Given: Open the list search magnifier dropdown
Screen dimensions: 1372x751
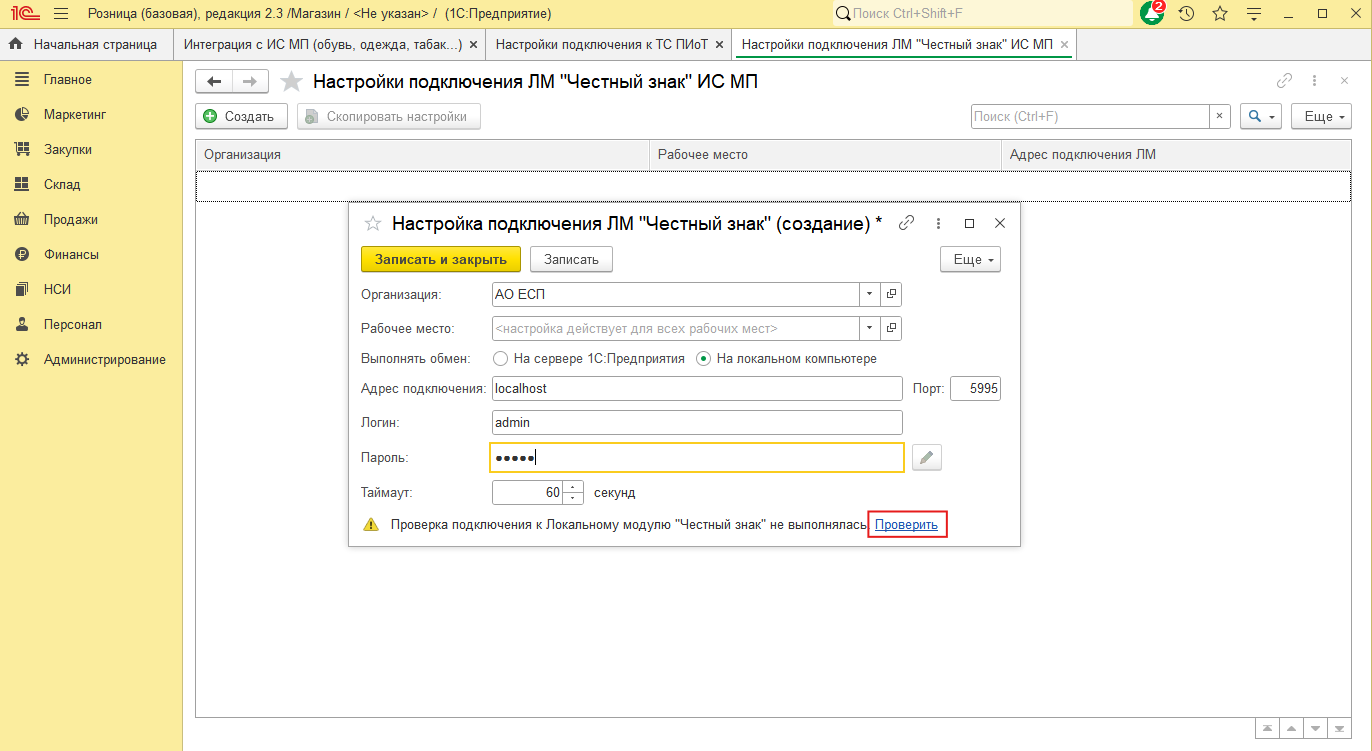Looking at the screenshot, I should point(1261,117).
